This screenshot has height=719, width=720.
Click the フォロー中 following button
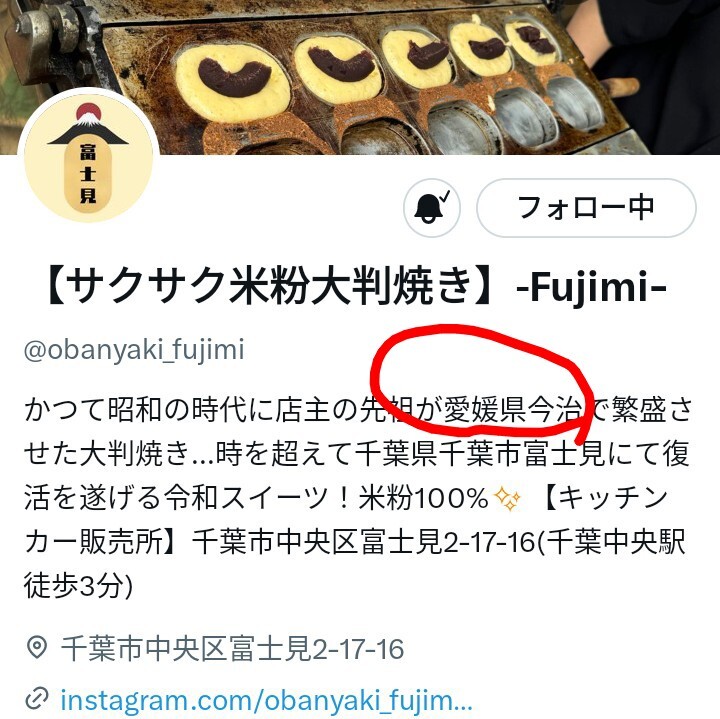[586, 208]
